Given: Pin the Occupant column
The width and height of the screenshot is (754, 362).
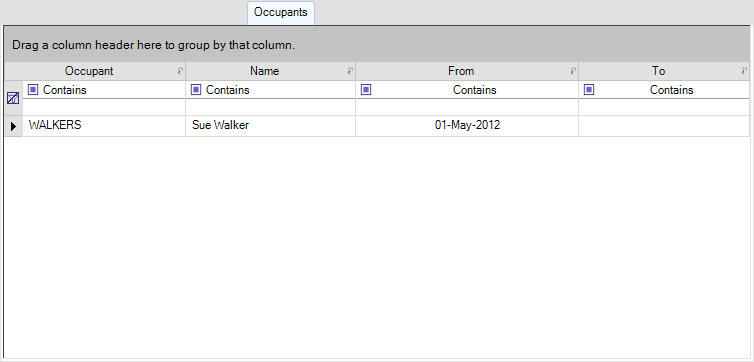Looking at the screenshot, I should pyautogui.click(x=180, y=71).
